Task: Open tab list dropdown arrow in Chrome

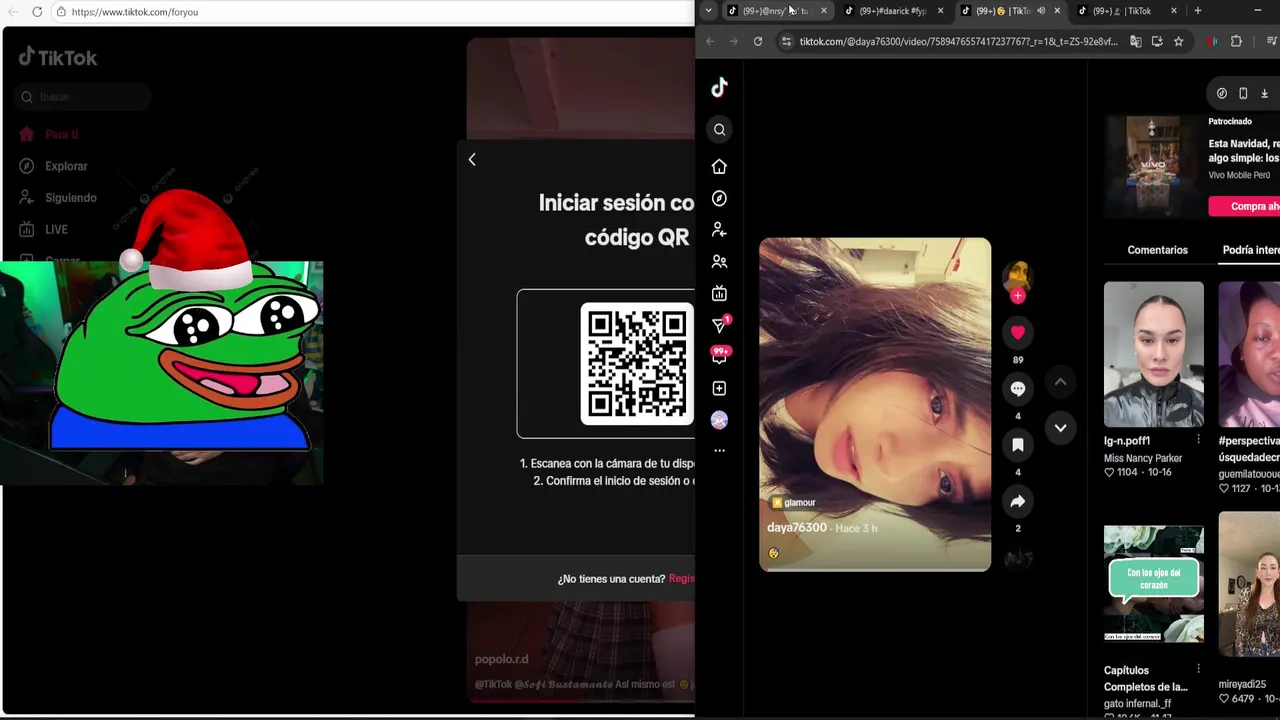Action: pos(708,11)
